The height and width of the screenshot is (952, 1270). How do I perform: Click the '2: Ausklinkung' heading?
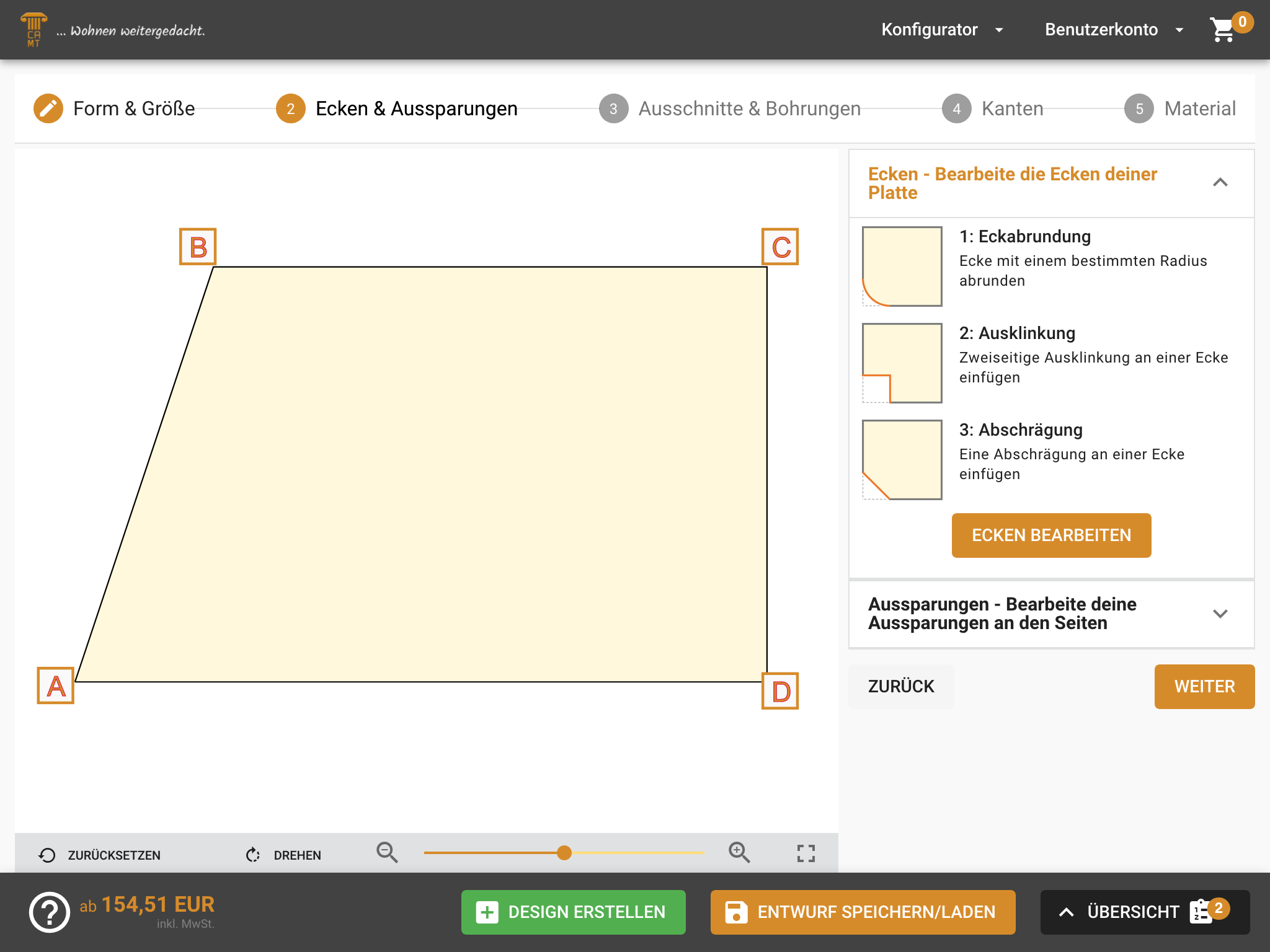[1017, 333]
